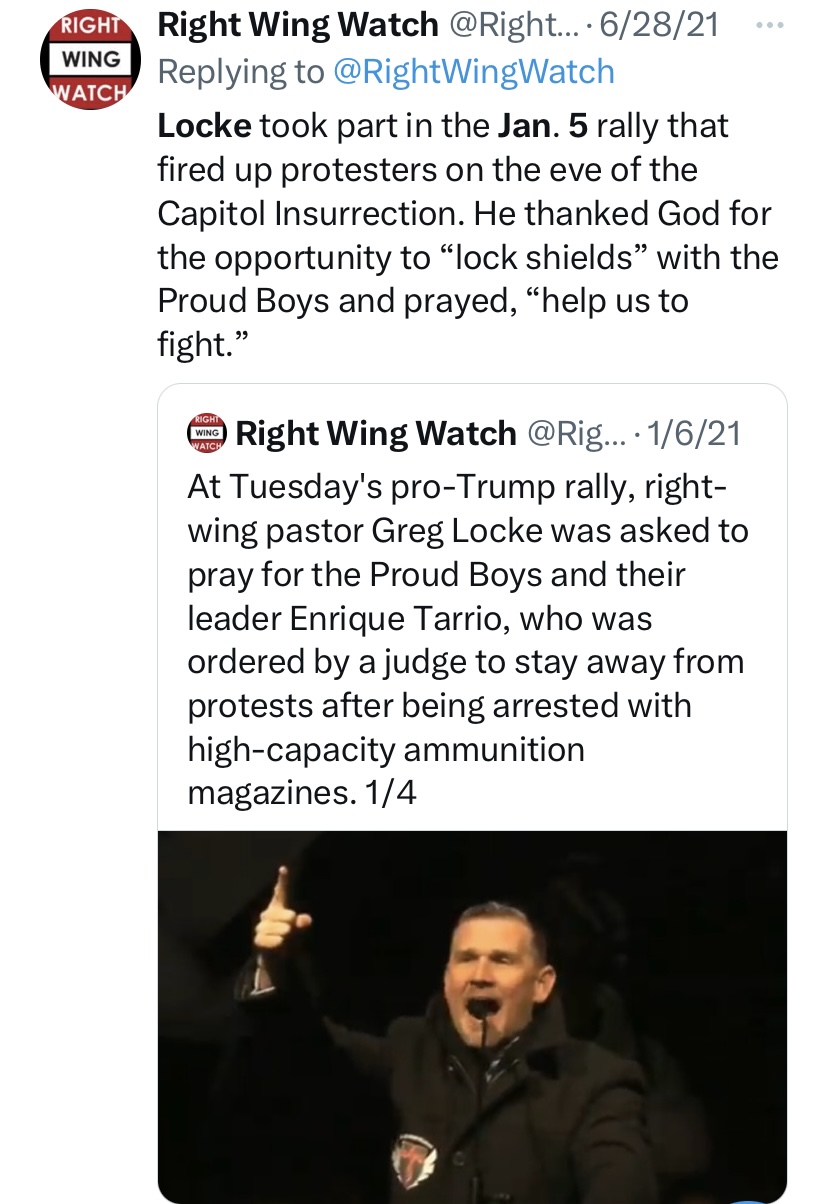Open the @RightWingWatch mention in Replying to
The width and height of the screenshot is (828, 1204).
tap(473, 71)
